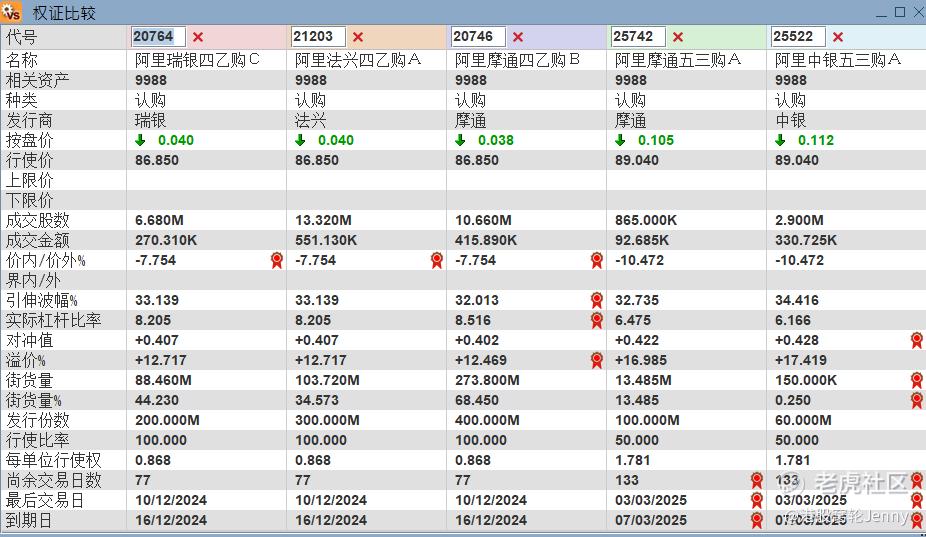
Task: Click implied volatility 34.416
Action: point(797,300)
